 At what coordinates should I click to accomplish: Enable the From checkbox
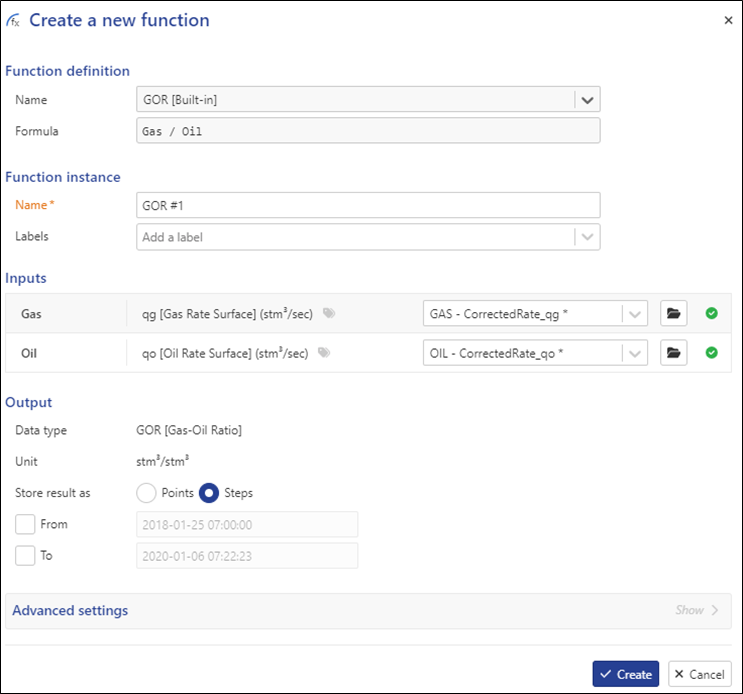[x=25, y=524]
